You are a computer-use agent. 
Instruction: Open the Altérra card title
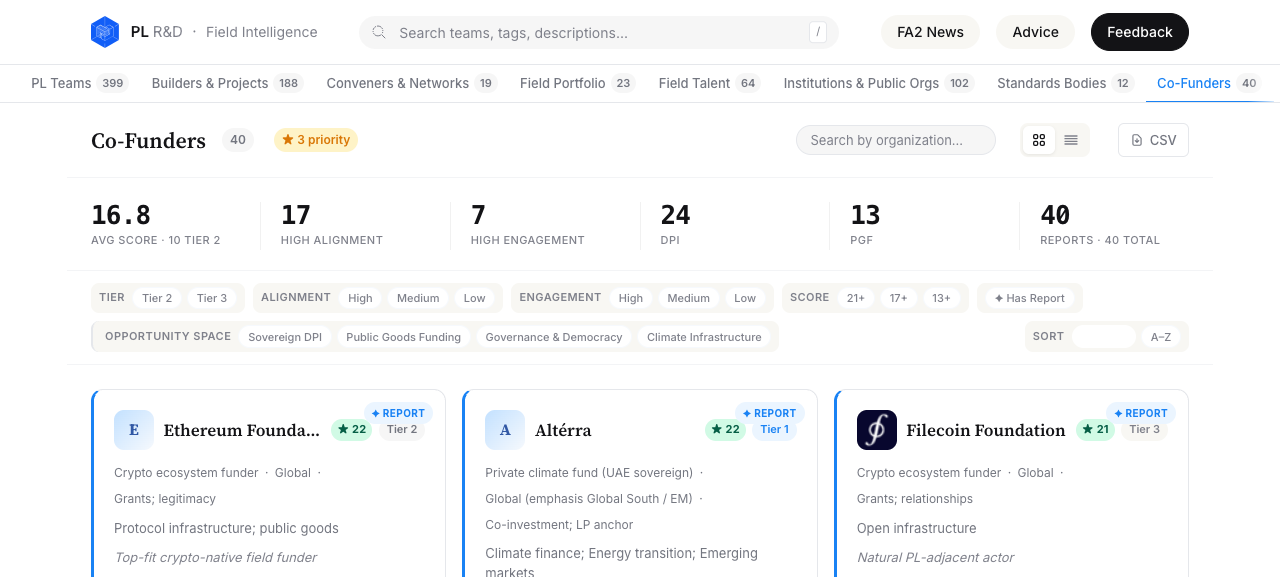click(x=563, y=430)
